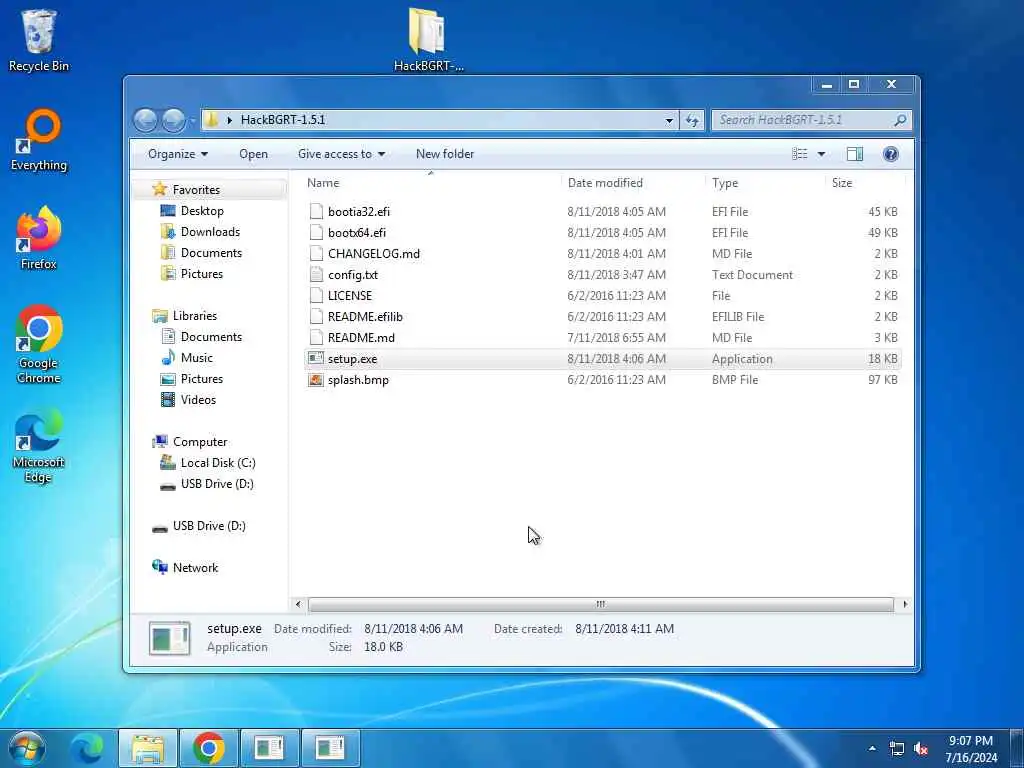
Task: Open Videos library
Action: click(x=198, y=400)
